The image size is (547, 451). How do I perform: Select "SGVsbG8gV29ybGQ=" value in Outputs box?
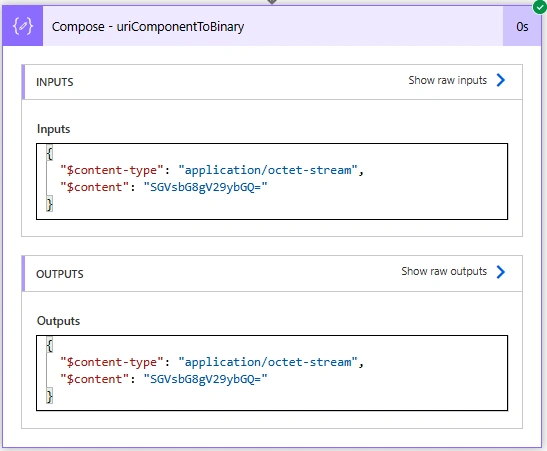[205, 379]
